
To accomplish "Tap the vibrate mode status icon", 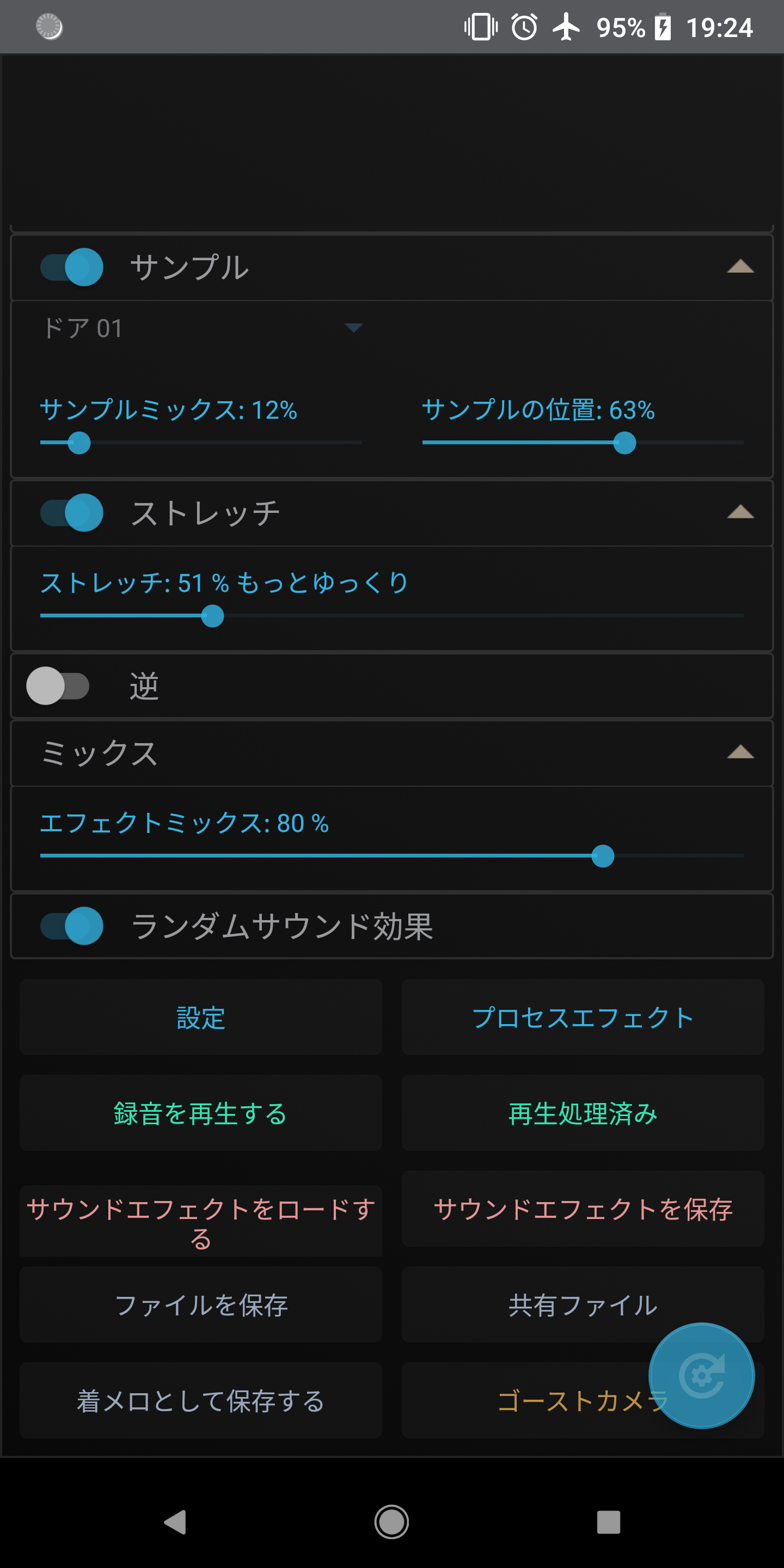I will 481,27.
